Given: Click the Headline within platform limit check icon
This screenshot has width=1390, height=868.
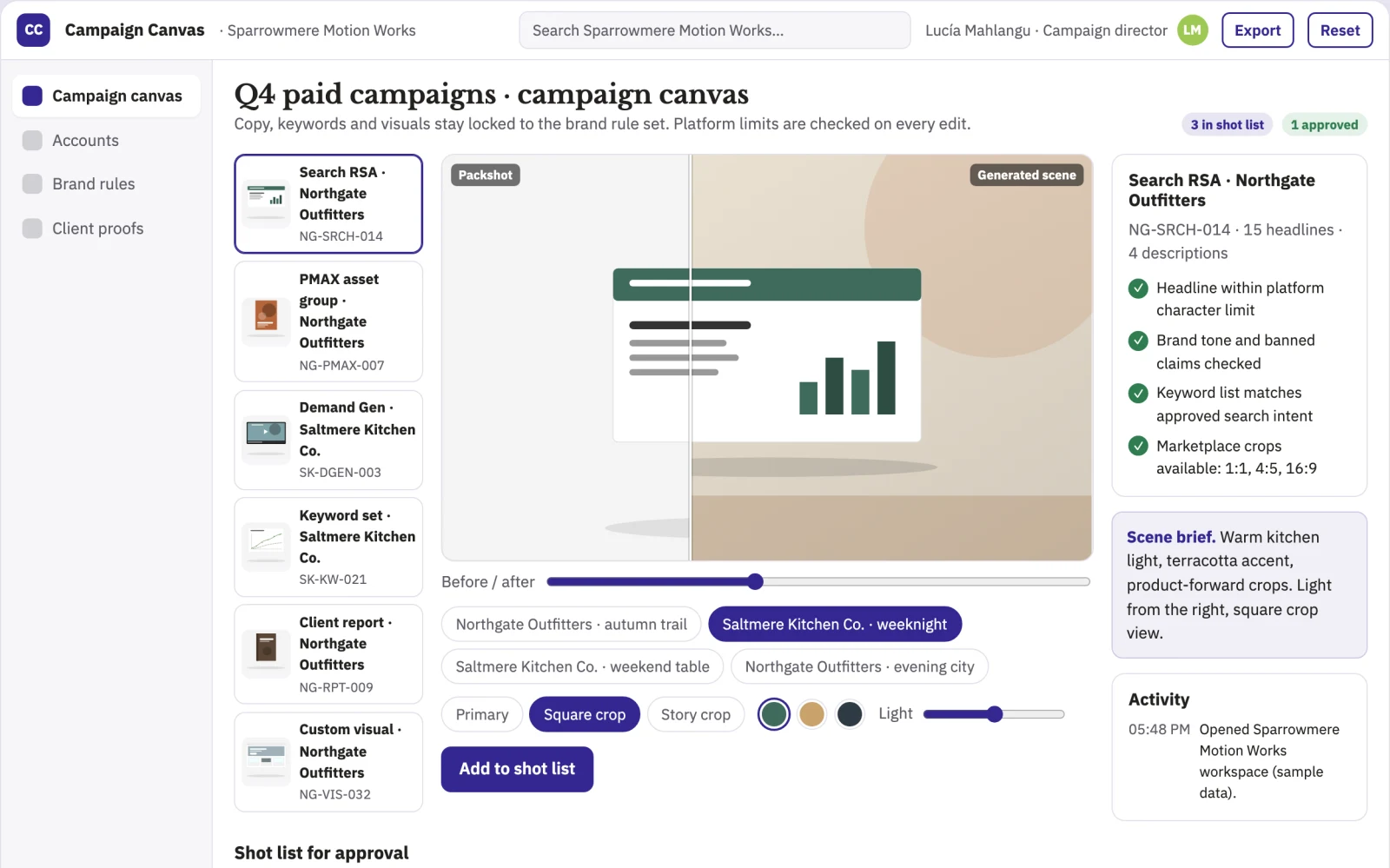Looking at the screenshot, I should click(1138, 288).
